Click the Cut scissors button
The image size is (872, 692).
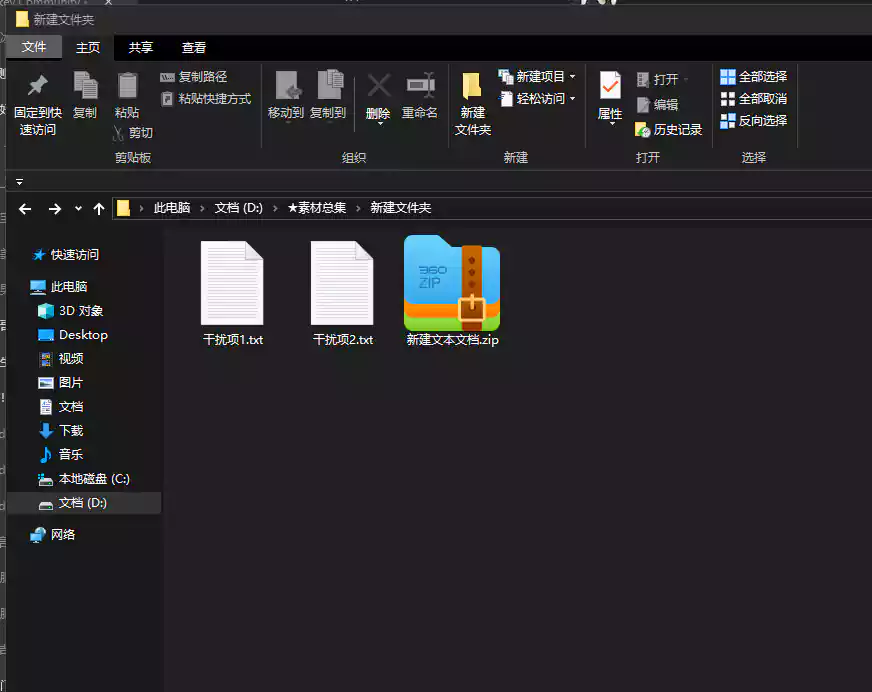(x=133, y=132)
